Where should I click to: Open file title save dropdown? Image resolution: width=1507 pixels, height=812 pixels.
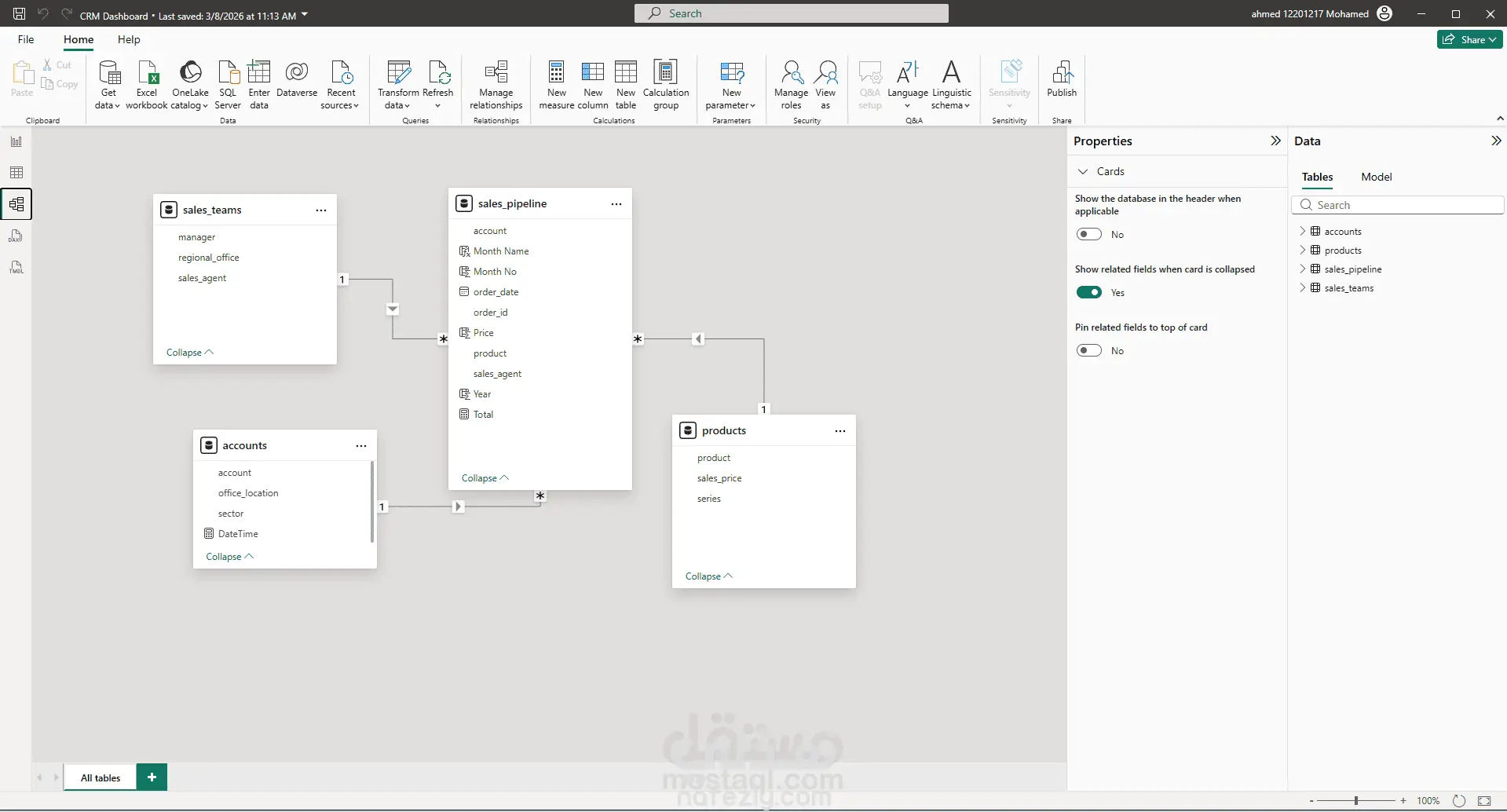305,14
